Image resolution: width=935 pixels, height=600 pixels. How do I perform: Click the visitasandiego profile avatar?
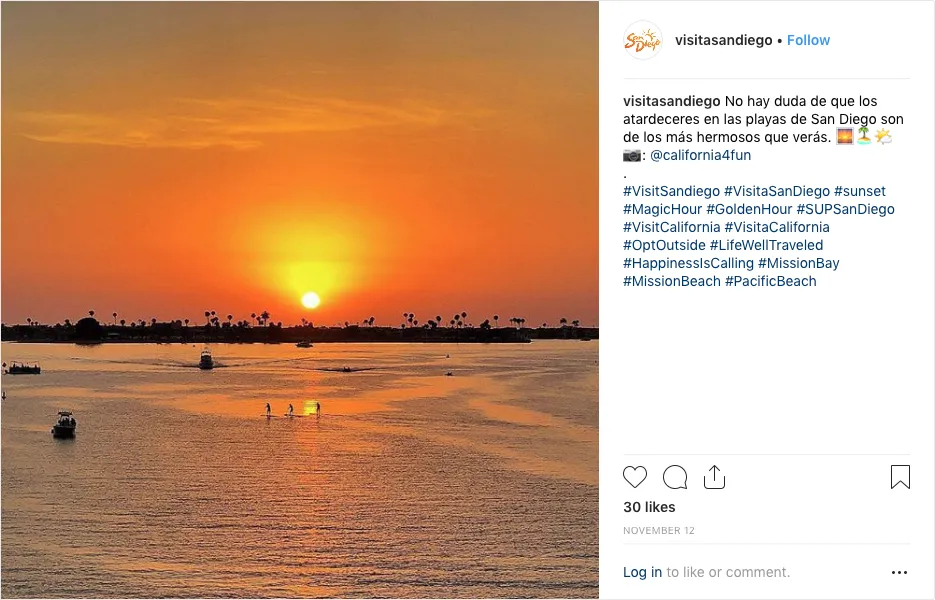[641, 41]
